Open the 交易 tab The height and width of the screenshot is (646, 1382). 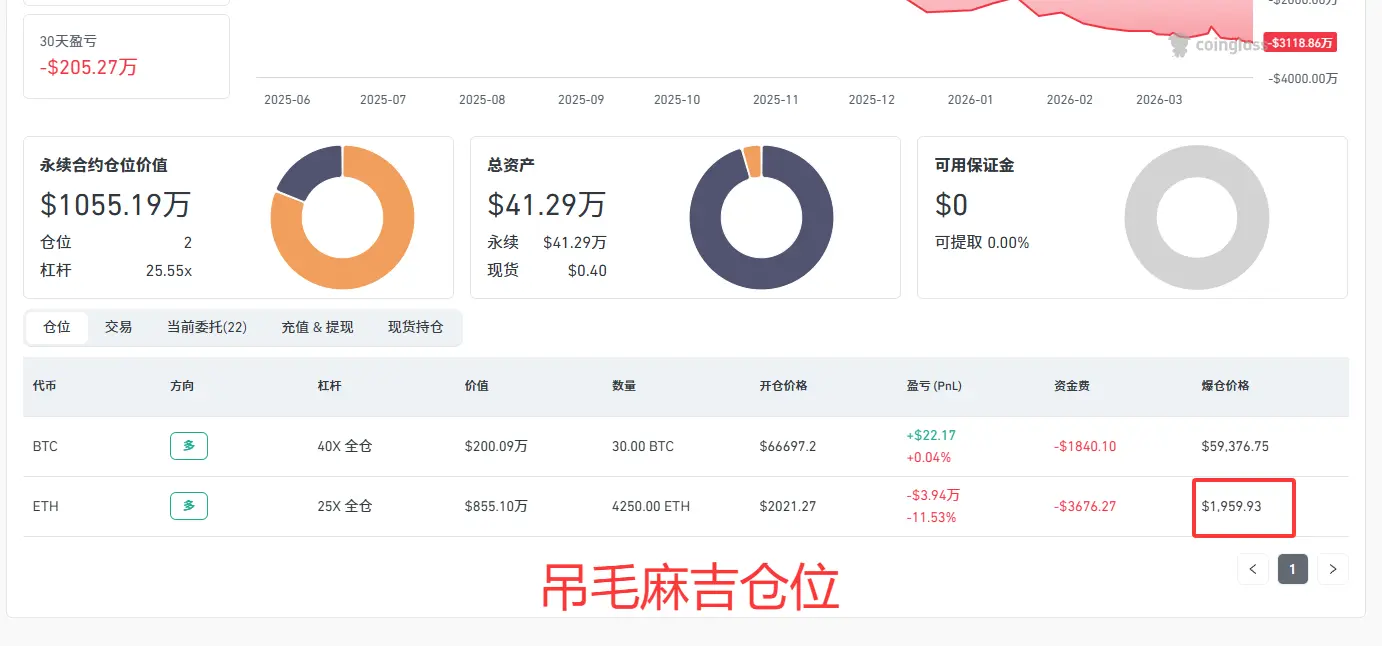119,327
